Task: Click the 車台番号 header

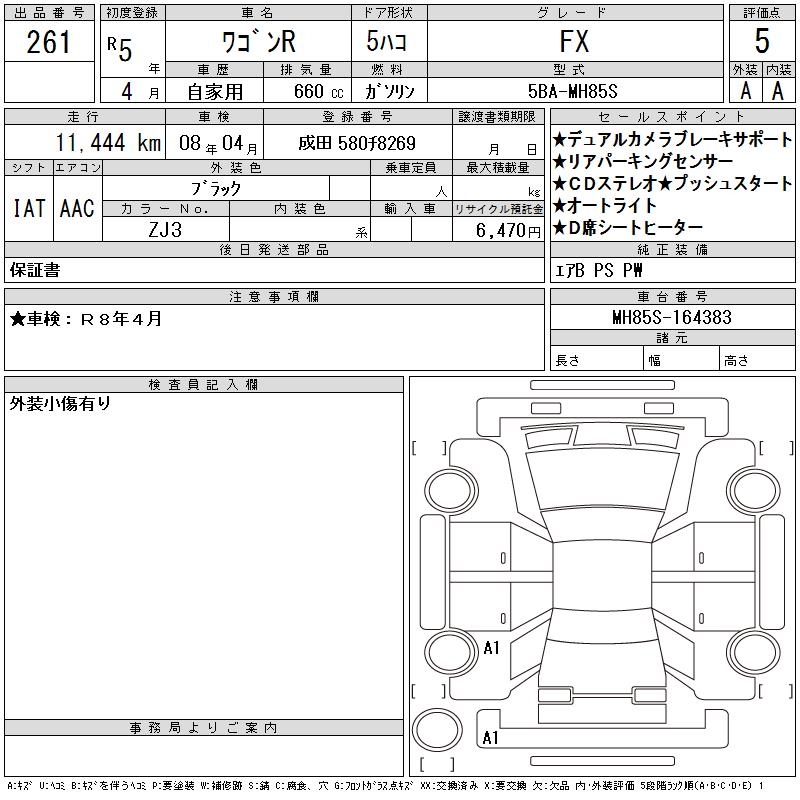Action: click(x=672, y=296)
